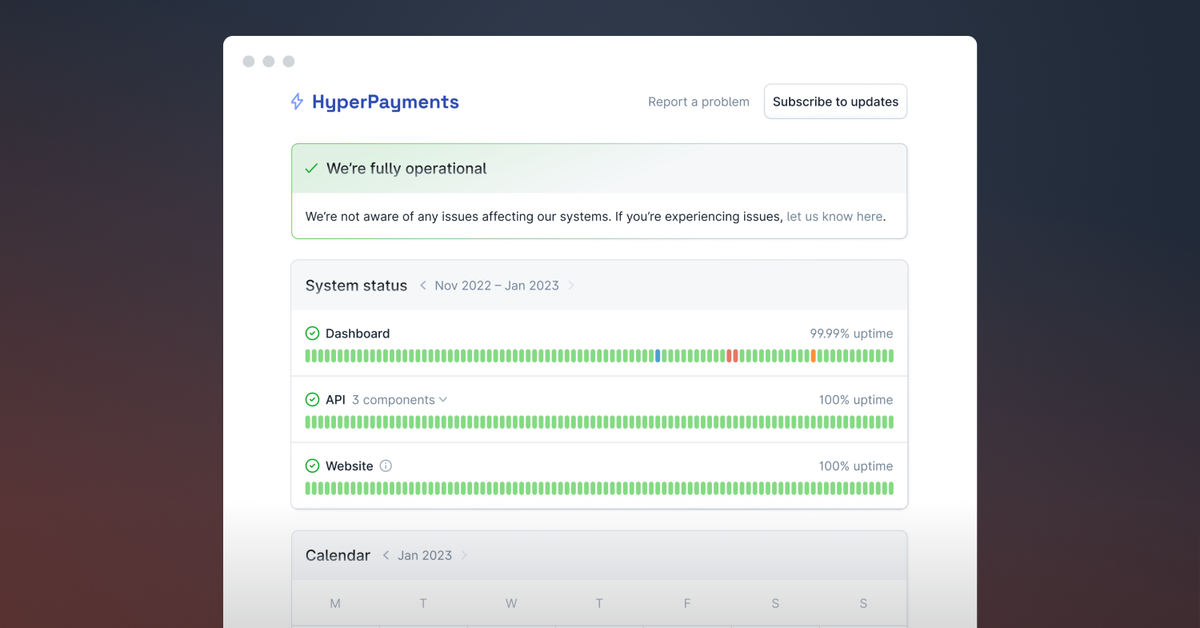The width and height of the screenshot is (1200, 628).
Task: Click the Dashboard operational status check icon
Action: pos(312,333)
